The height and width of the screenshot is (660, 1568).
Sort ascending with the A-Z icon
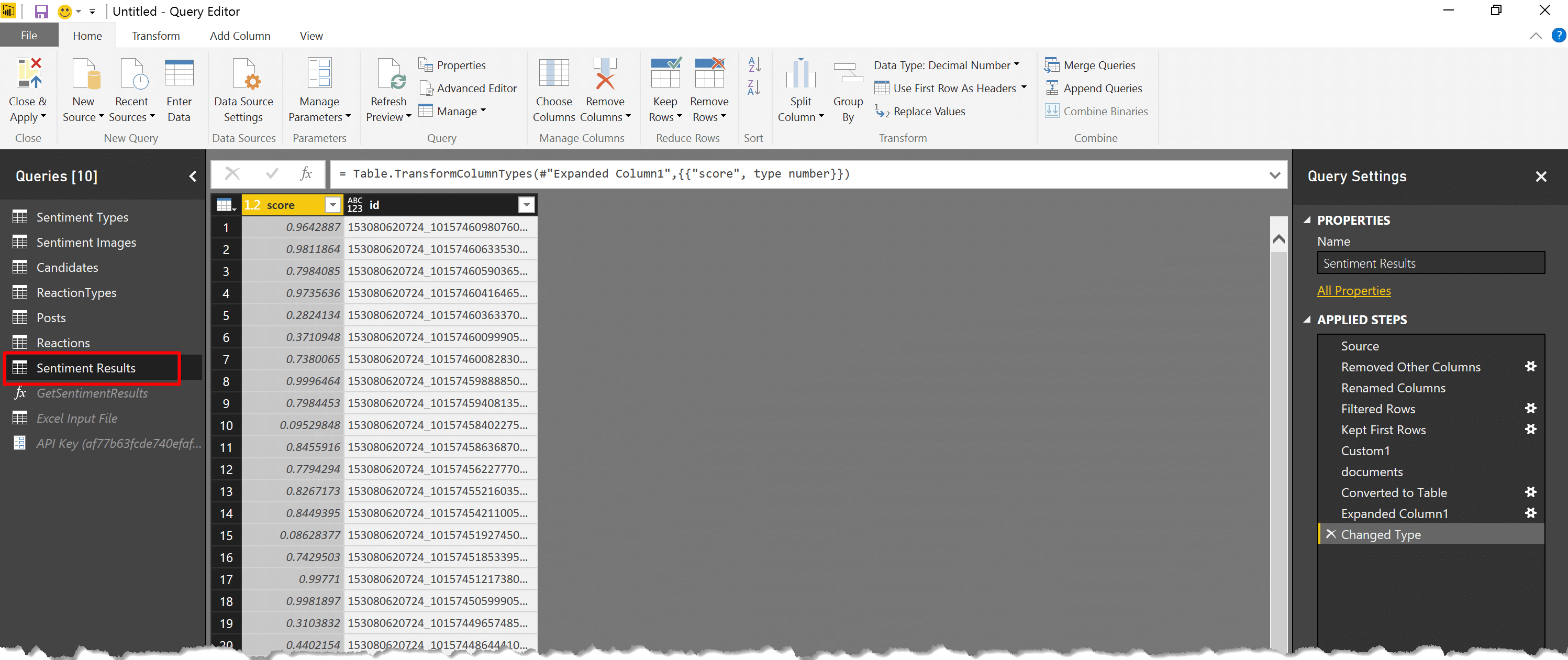[754, 64]
